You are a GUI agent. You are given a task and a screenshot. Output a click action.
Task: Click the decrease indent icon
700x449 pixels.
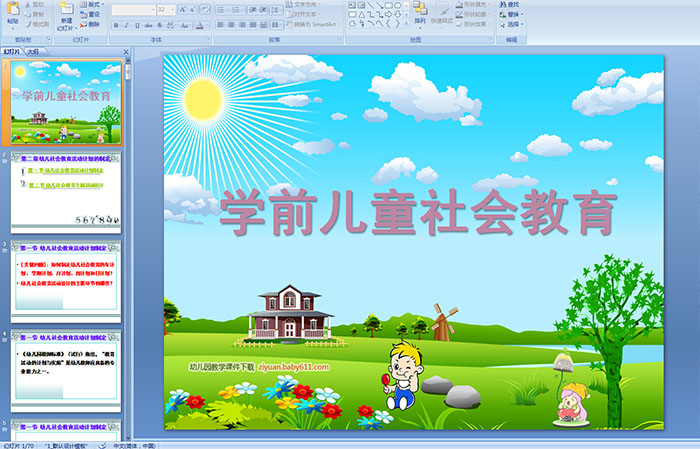point(252,9)
